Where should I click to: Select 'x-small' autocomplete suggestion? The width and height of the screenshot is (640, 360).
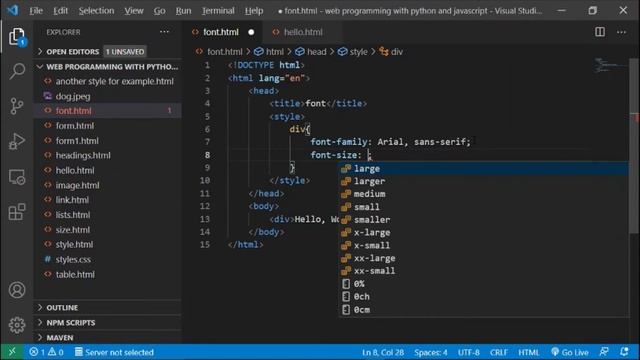[484, 245]
